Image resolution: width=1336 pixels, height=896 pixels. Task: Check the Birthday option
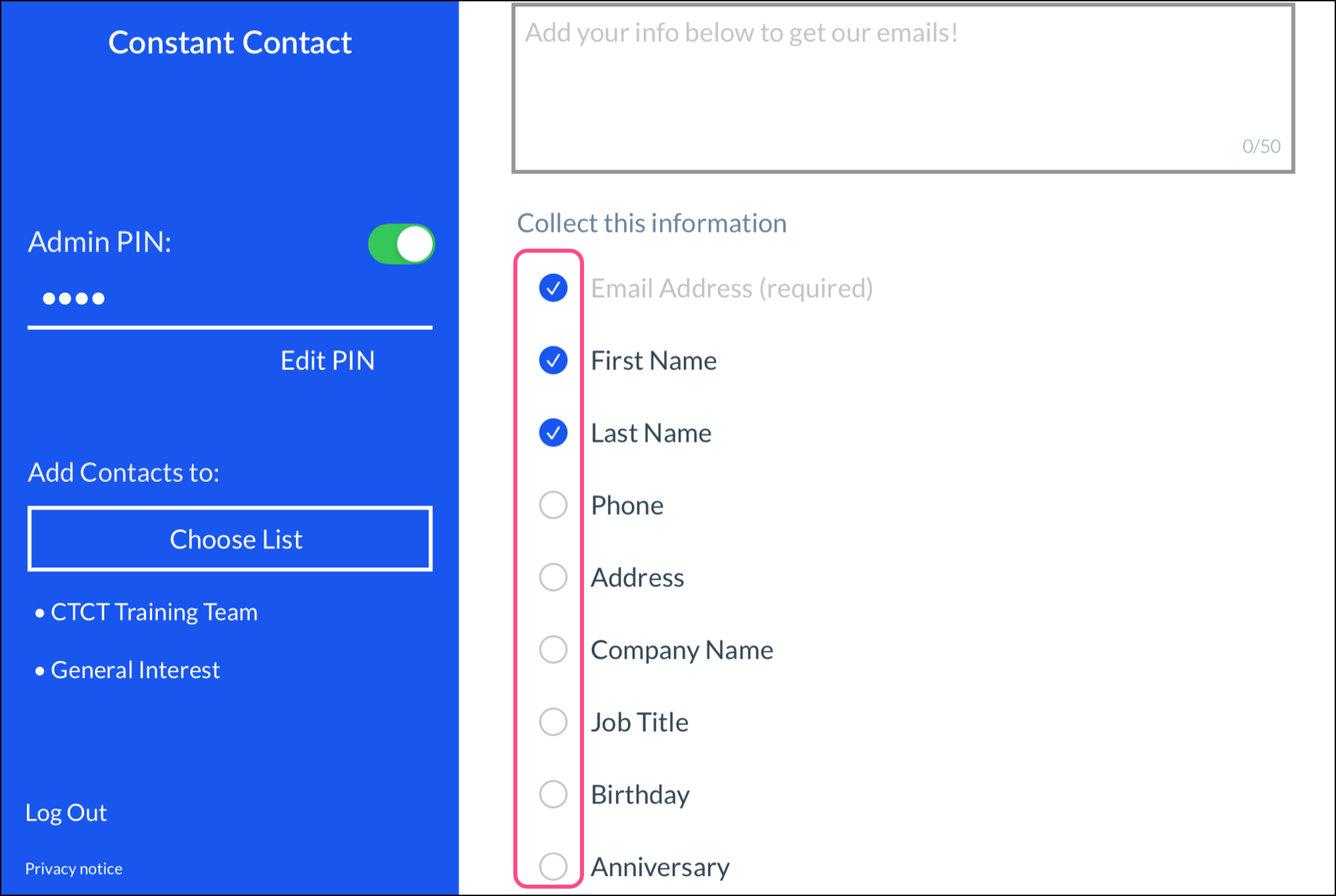click(553, 795)
